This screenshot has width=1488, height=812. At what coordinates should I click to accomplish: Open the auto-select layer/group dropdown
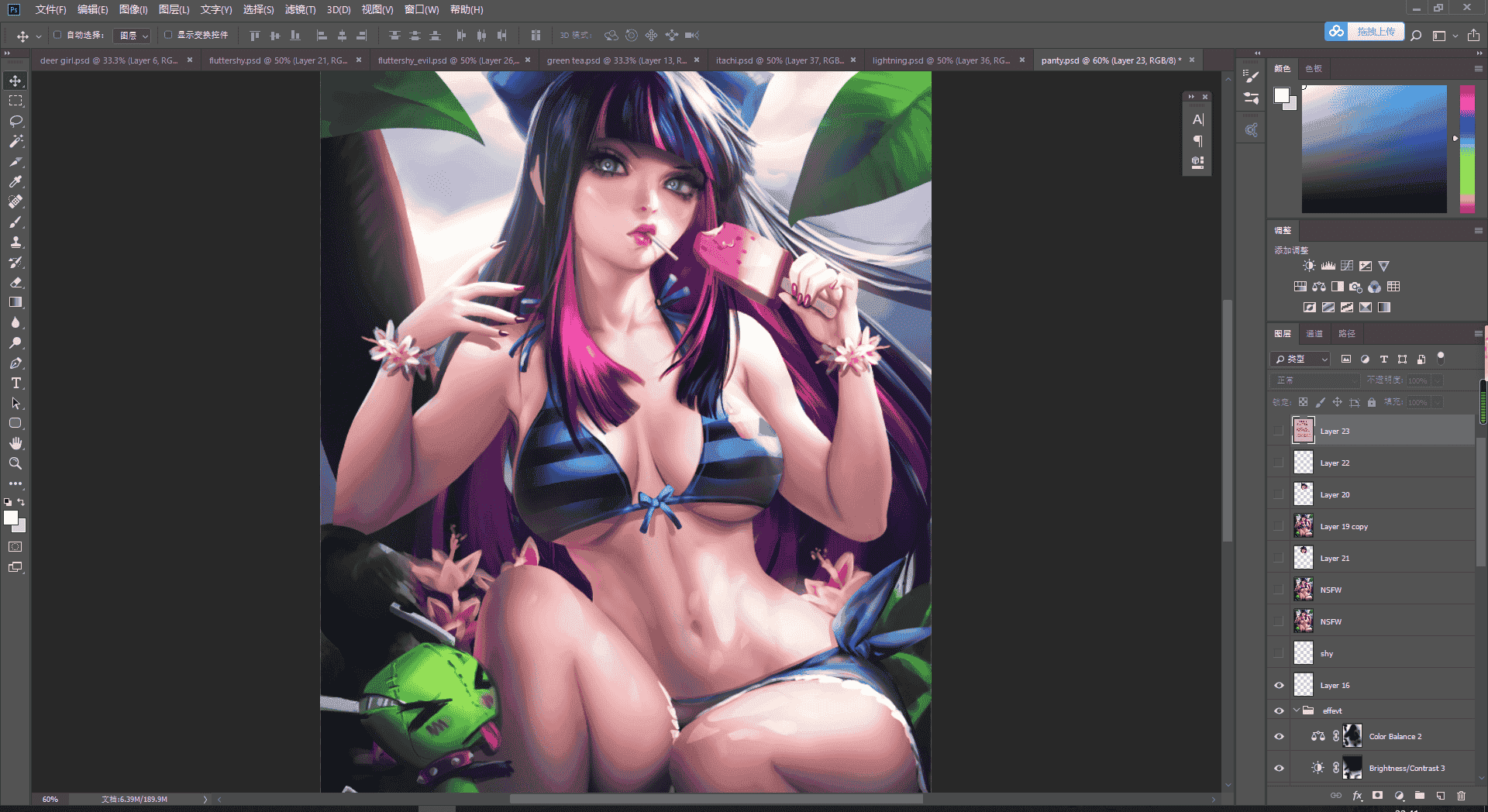coord(132,36)
